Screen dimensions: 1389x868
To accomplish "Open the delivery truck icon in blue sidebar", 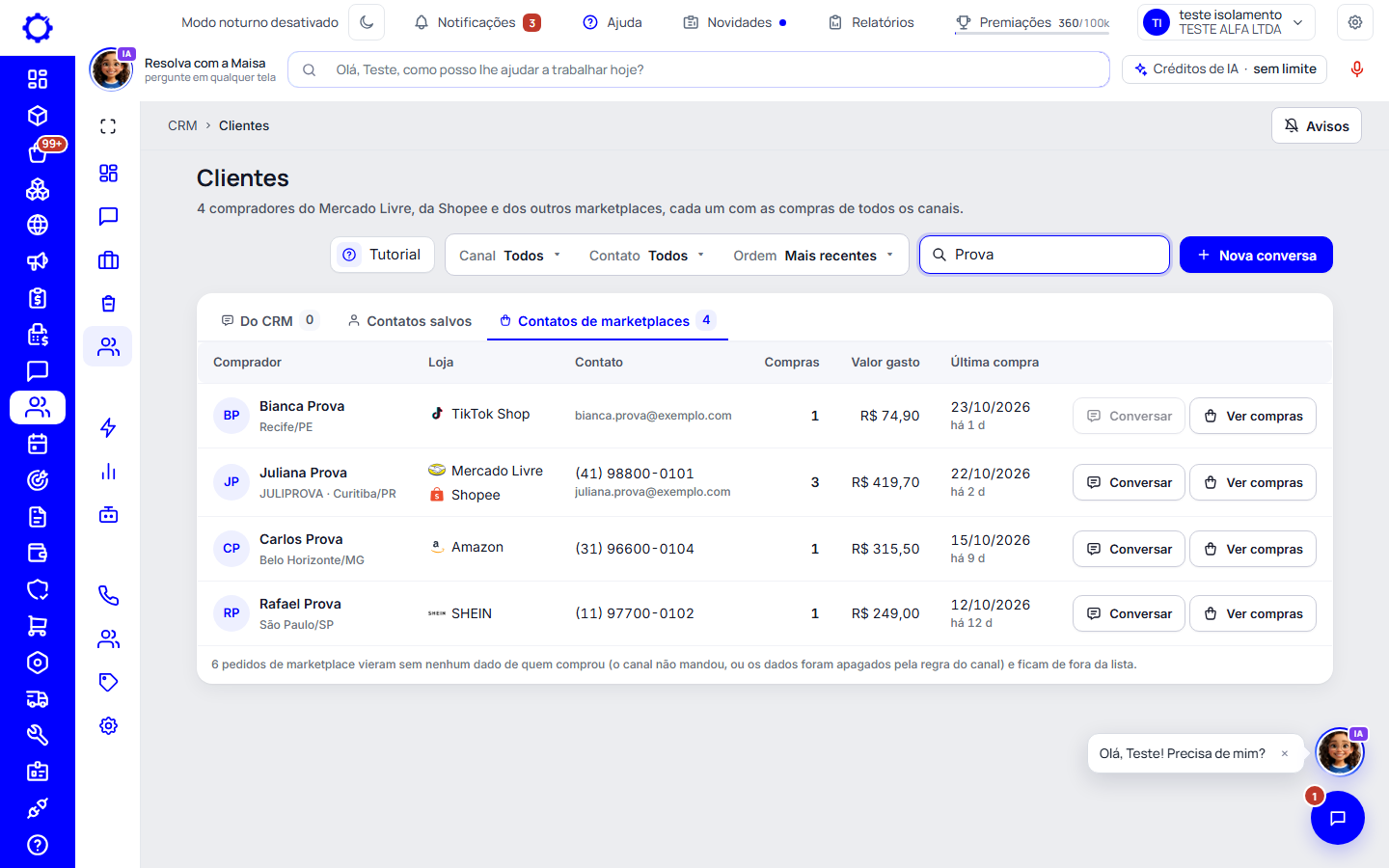I will [x=38, y=699].
